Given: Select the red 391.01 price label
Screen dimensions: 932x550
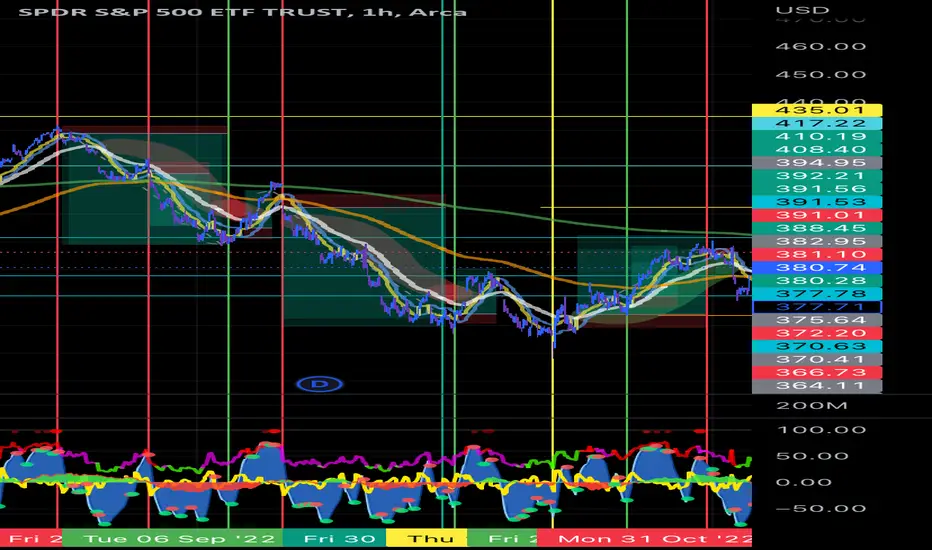Looking at the screenshot, I should coord(817,215).
